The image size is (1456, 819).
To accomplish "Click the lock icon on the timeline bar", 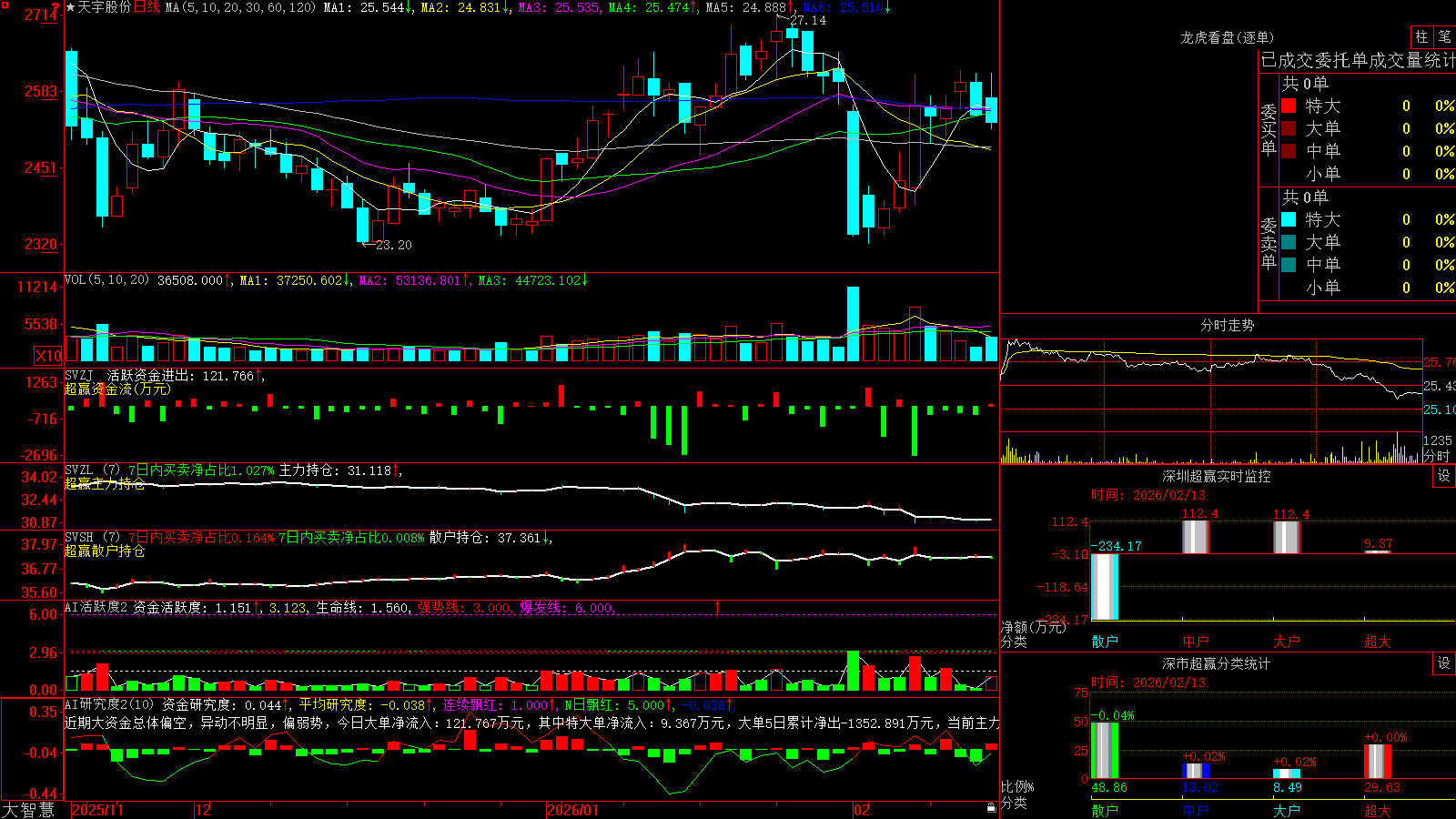I will 992,808.
